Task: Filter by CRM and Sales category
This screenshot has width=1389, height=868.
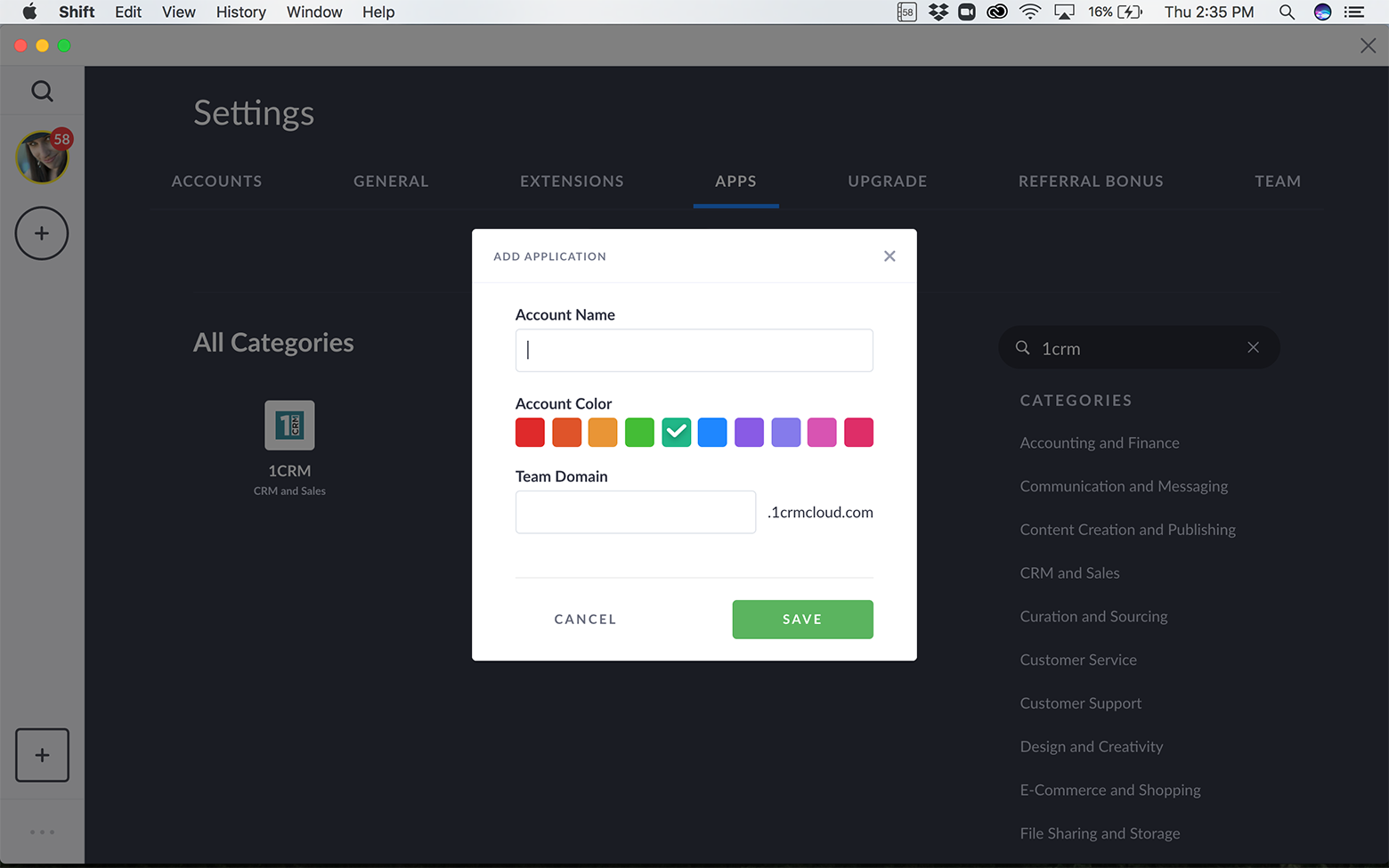Action: 1070,572
